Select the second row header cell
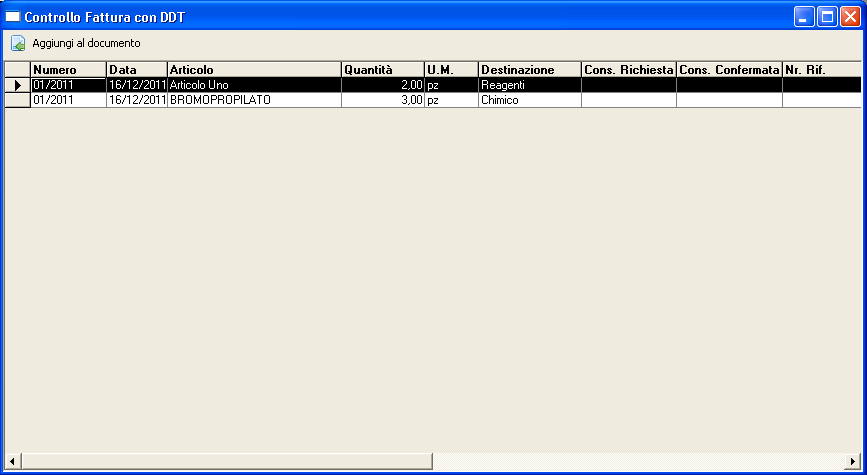The height and width of the screenshot is (475, 867). (x=17, y=101)
